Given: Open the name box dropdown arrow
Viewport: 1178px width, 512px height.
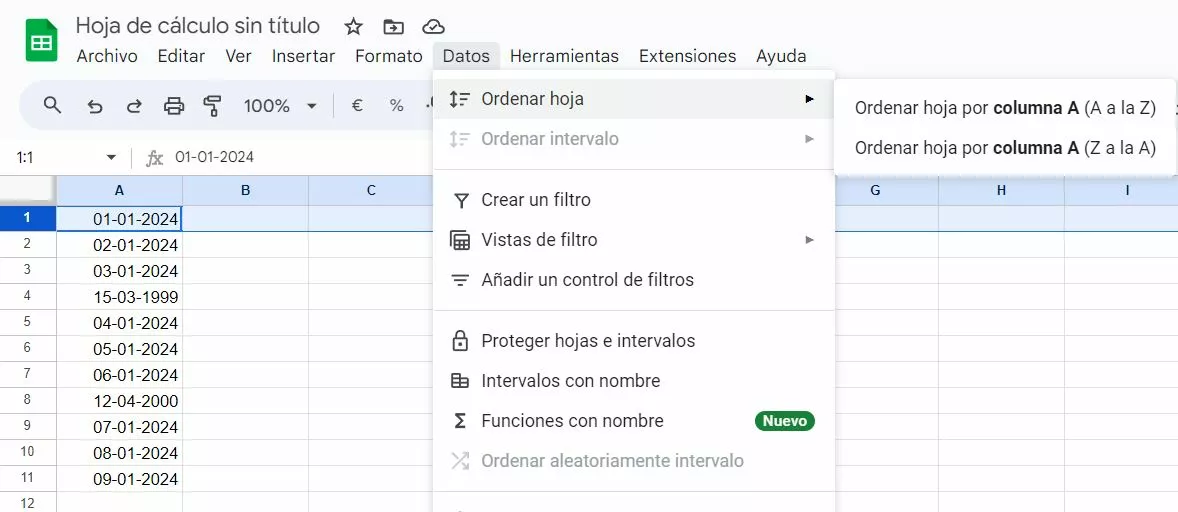Looking at the screenshot, I should tap(111, 158).
